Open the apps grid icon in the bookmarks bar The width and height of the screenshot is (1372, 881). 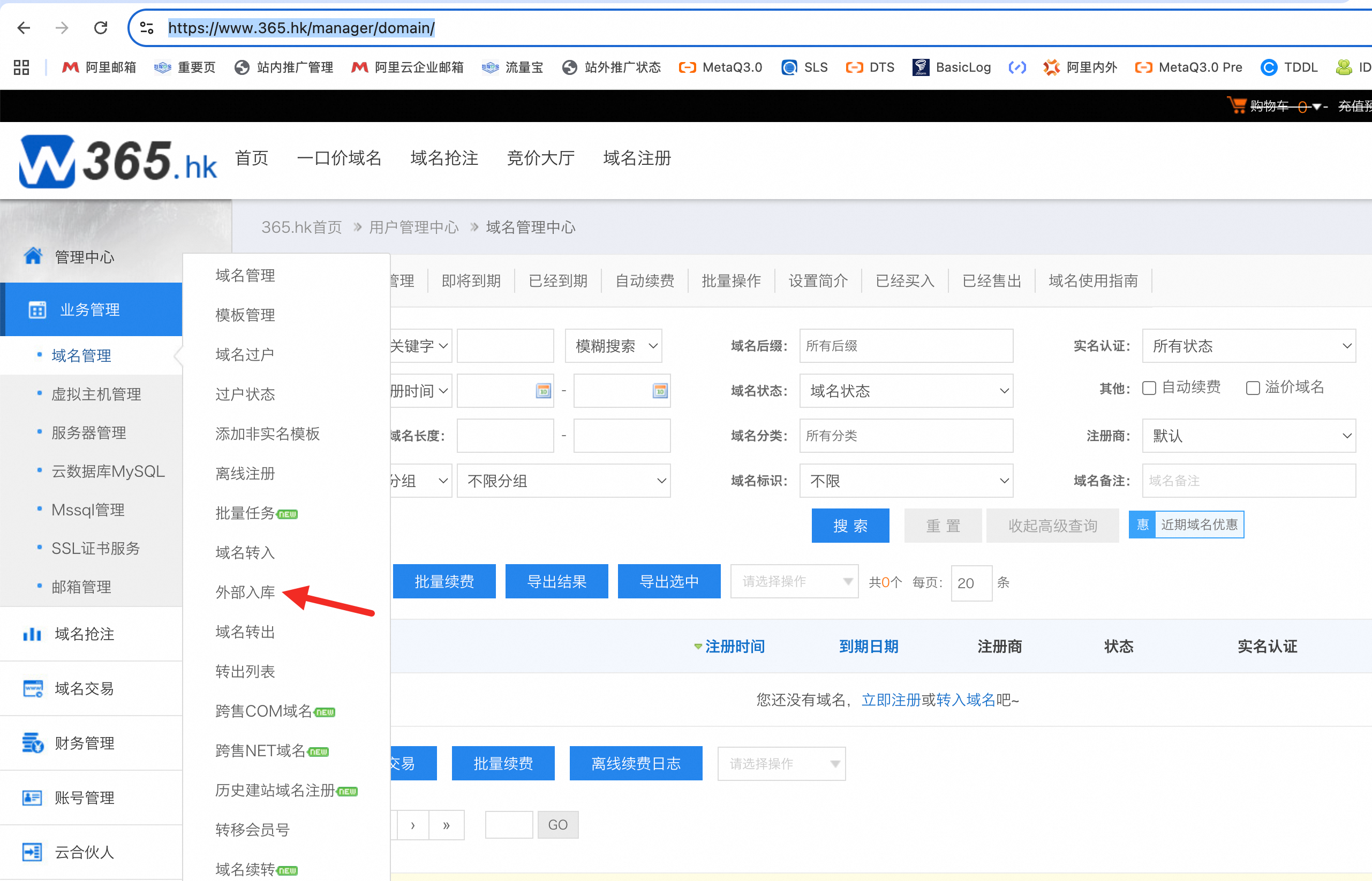click(x=21, y=67)
